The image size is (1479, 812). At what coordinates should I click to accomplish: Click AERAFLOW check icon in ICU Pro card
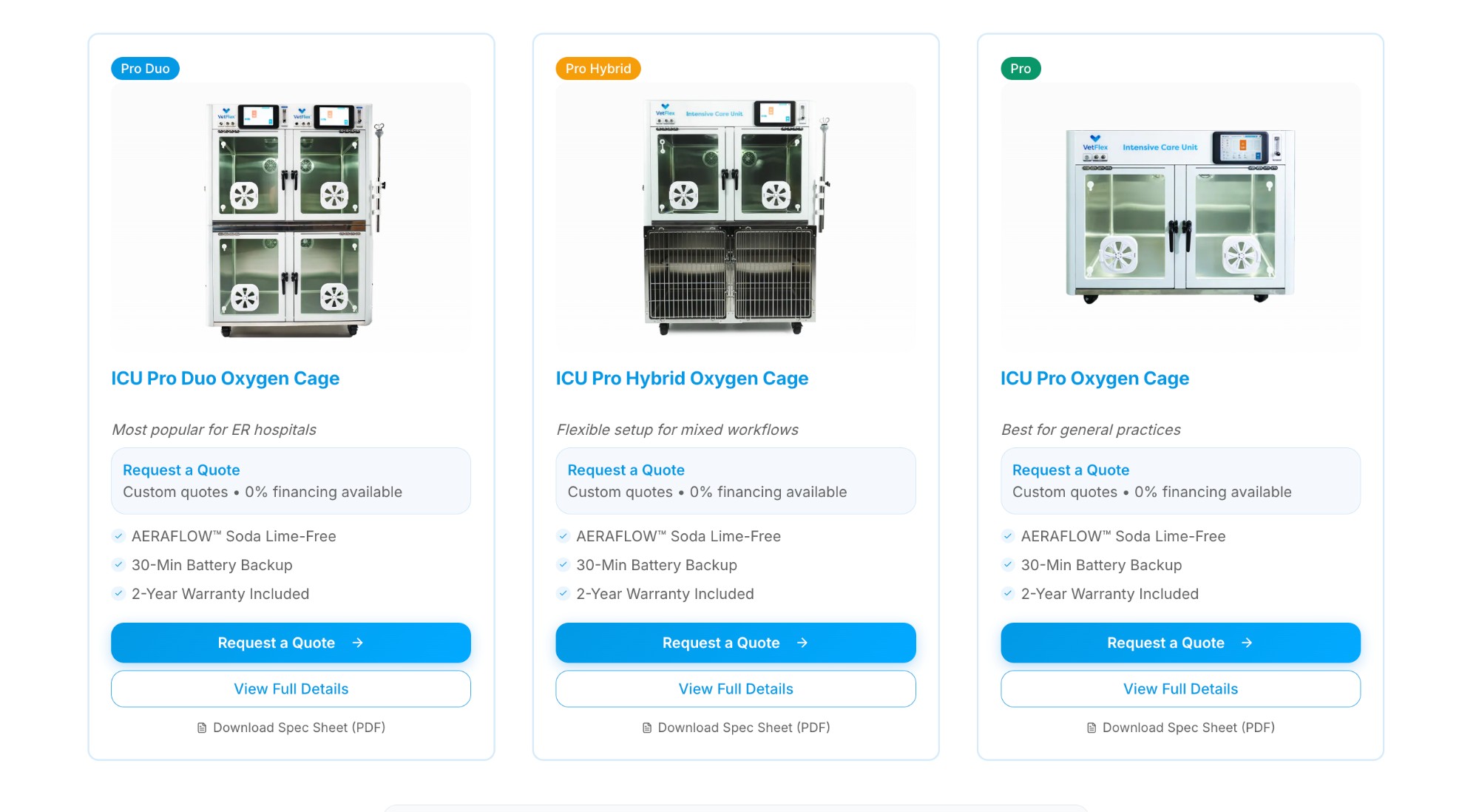[x=1008, y=536]
